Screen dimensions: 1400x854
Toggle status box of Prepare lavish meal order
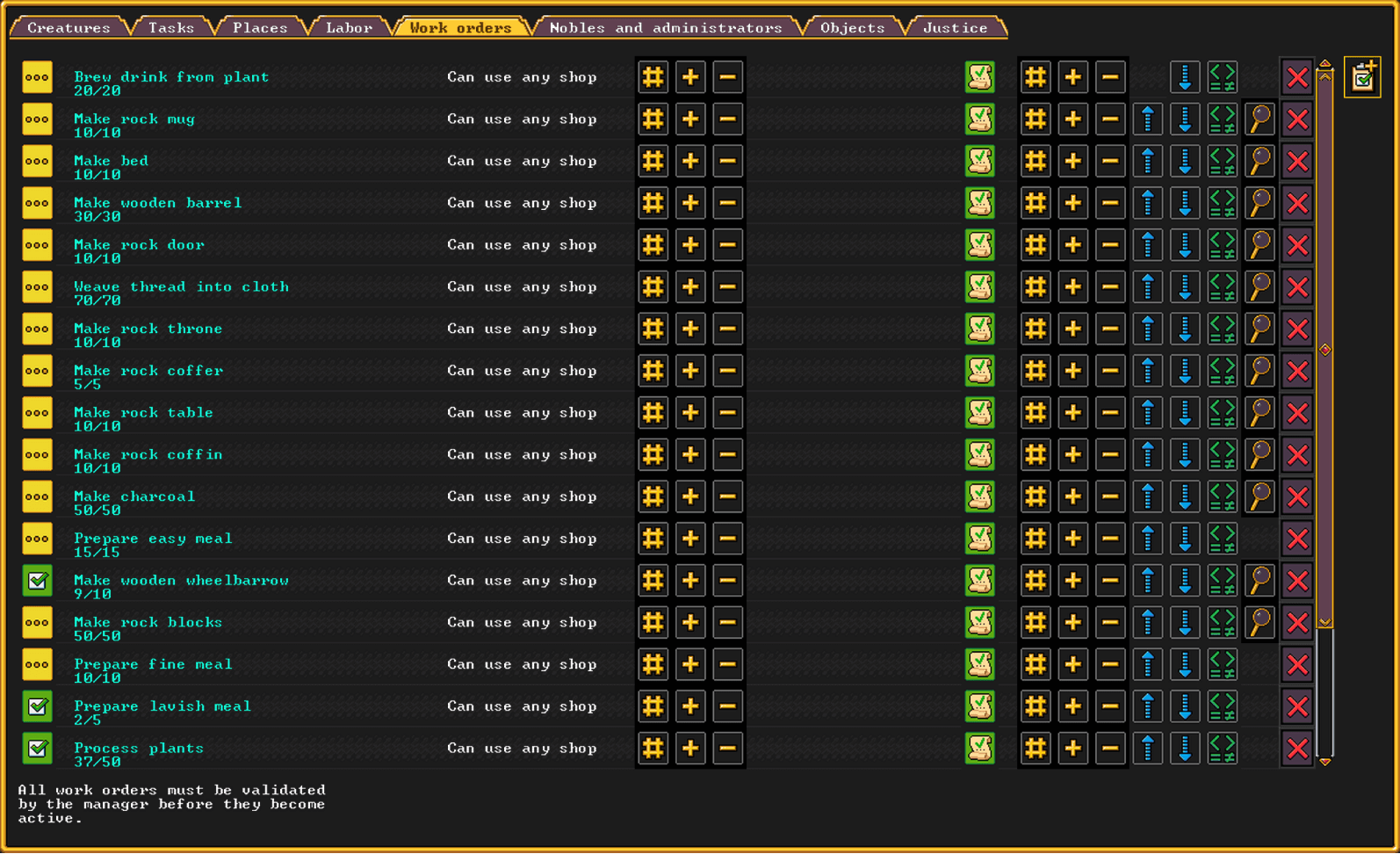coord(37,706)
